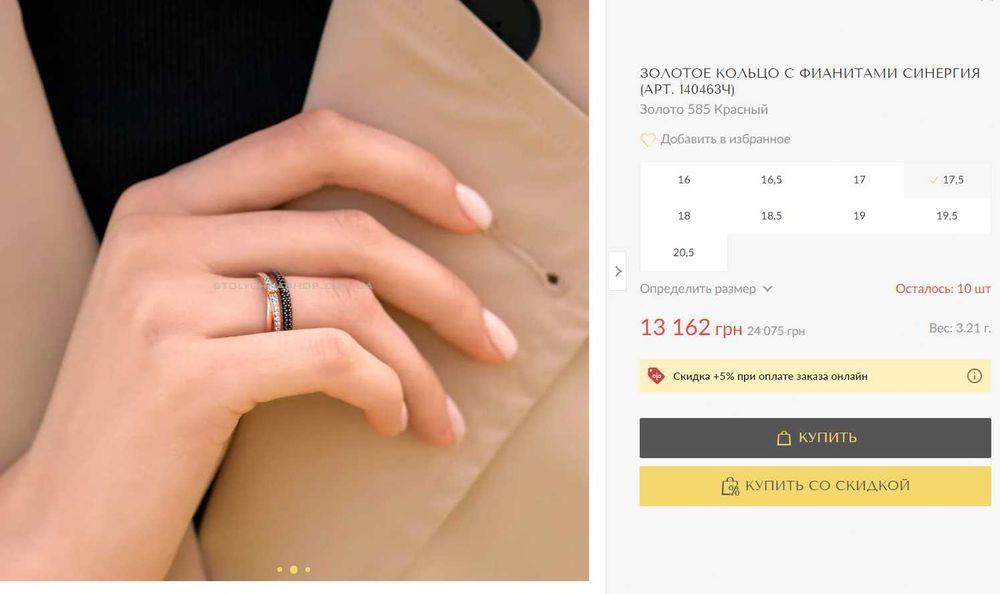This screenshot has height=594, width=1000.
Task: Select ring size 19
Action: coord(859,216)
